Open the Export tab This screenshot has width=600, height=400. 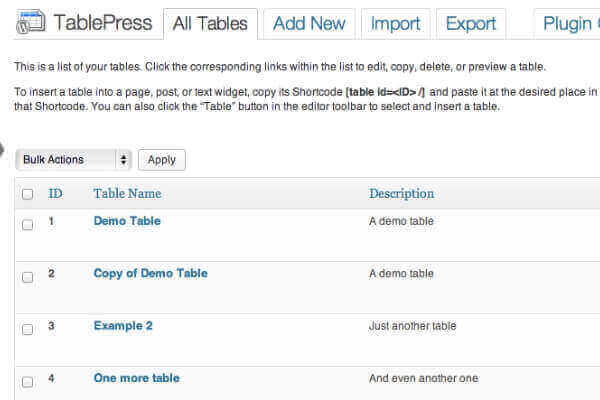tap(470, 24)
